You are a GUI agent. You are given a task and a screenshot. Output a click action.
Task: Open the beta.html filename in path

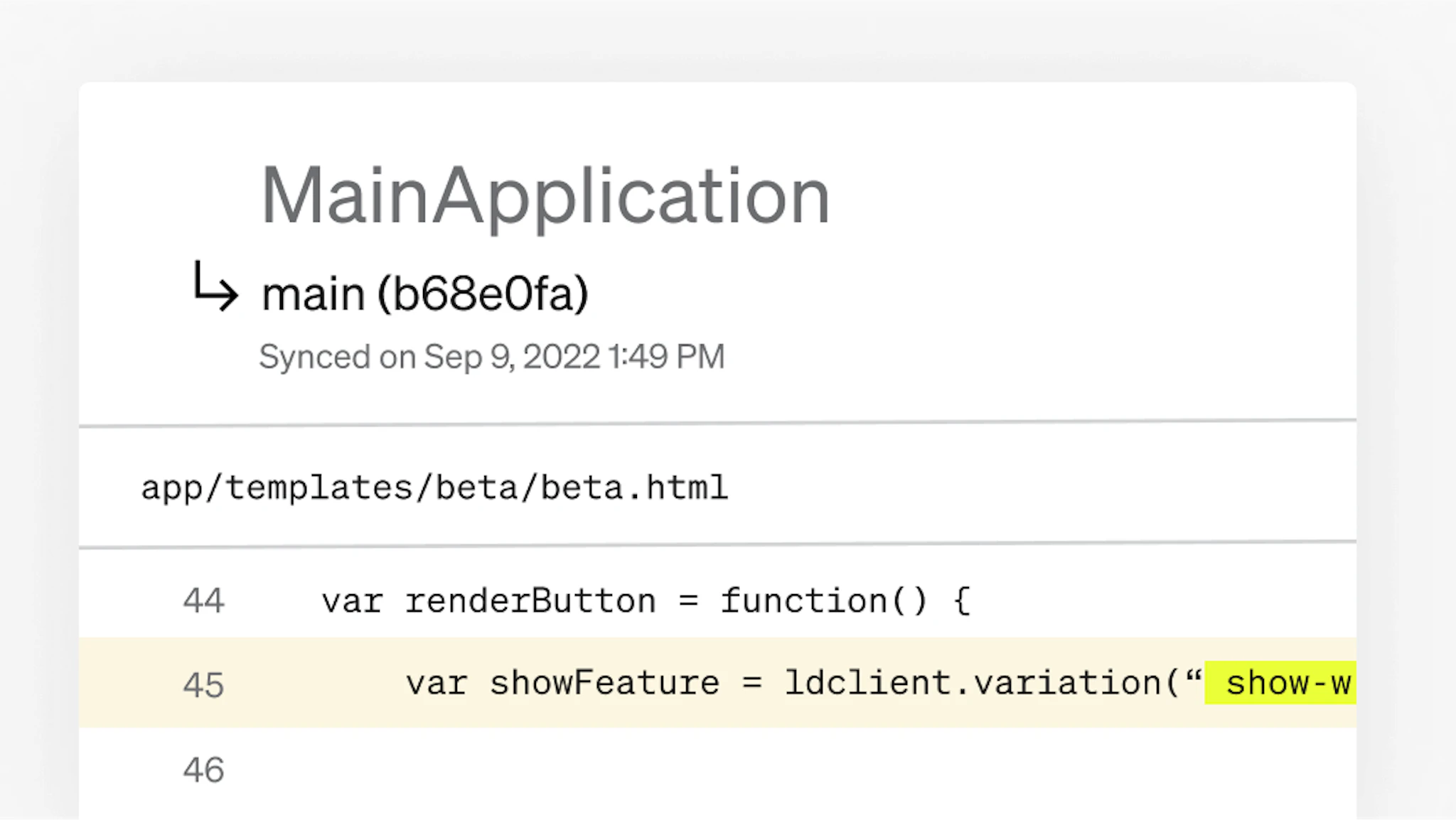(x=634, y=488)
